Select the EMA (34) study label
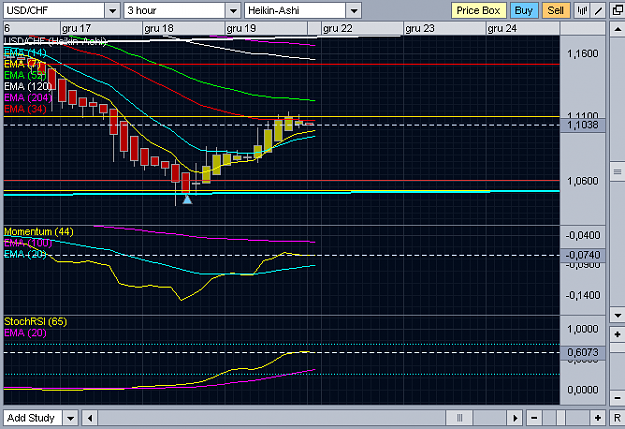The height and width of the screenshot is (429, 625). pos(25,108)
